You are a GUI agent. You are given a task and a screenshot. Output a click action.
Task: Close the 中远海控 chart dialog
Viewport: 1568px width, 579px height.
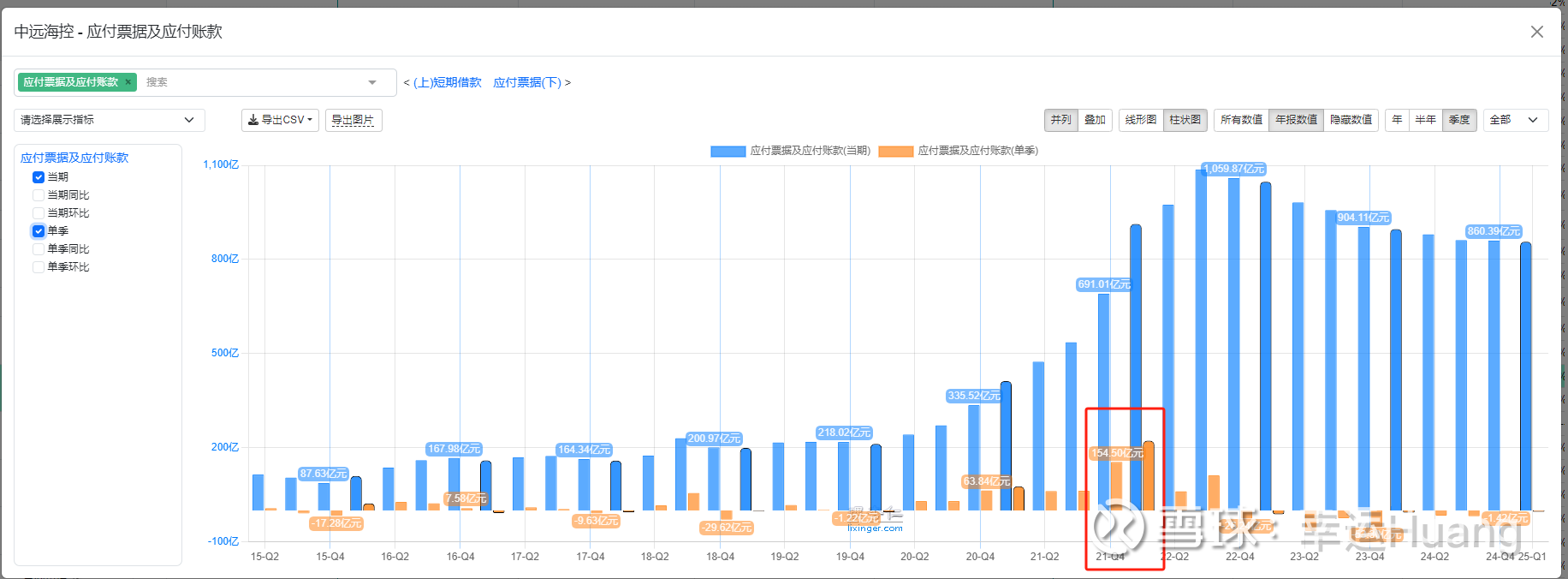pos(1537,32)
